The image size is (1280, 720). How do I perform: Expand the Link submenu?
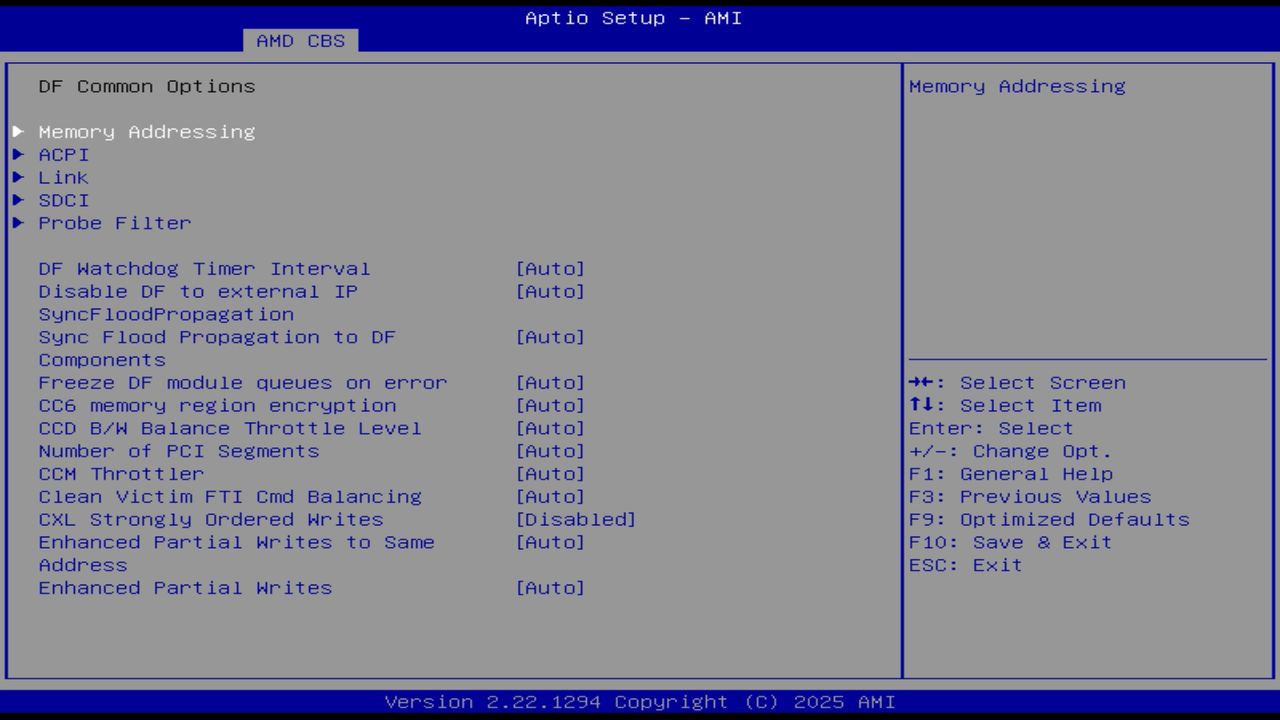64,177
